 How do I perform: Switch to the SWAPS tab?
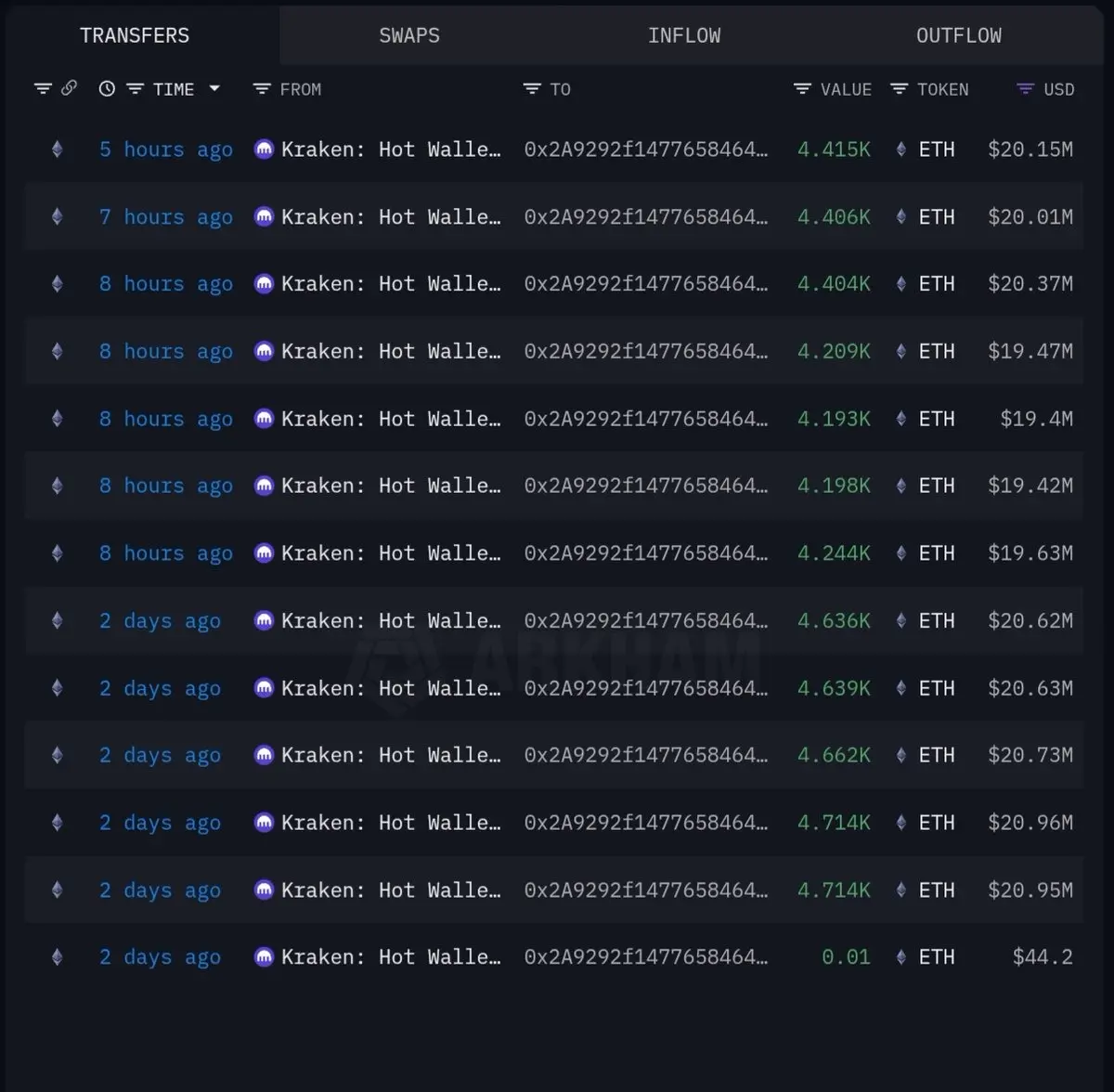pos(409,35)
